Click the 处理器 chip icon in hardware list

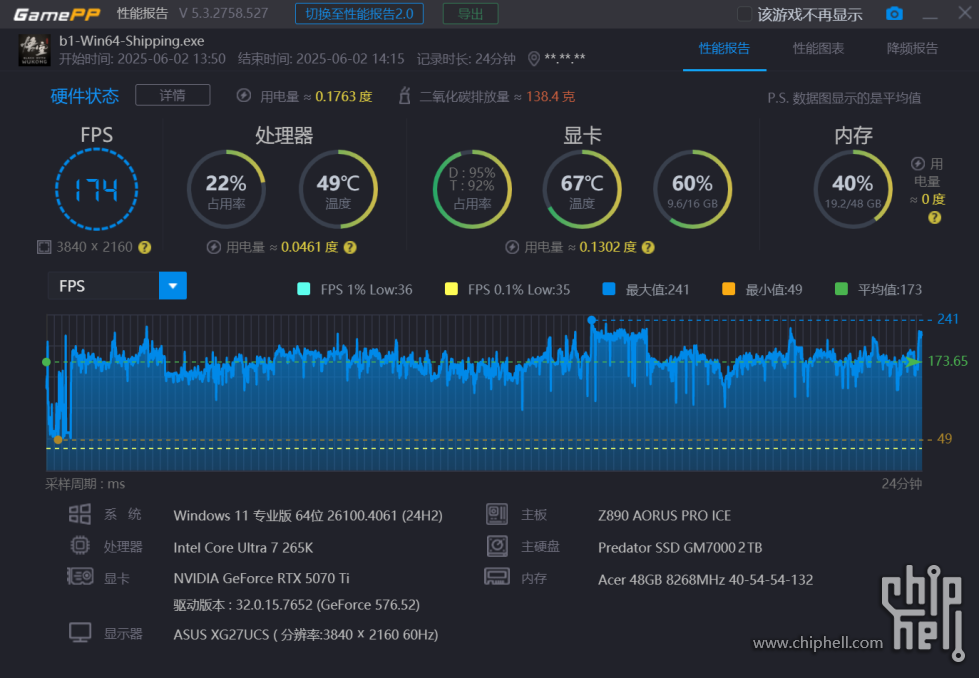point(80,546)
